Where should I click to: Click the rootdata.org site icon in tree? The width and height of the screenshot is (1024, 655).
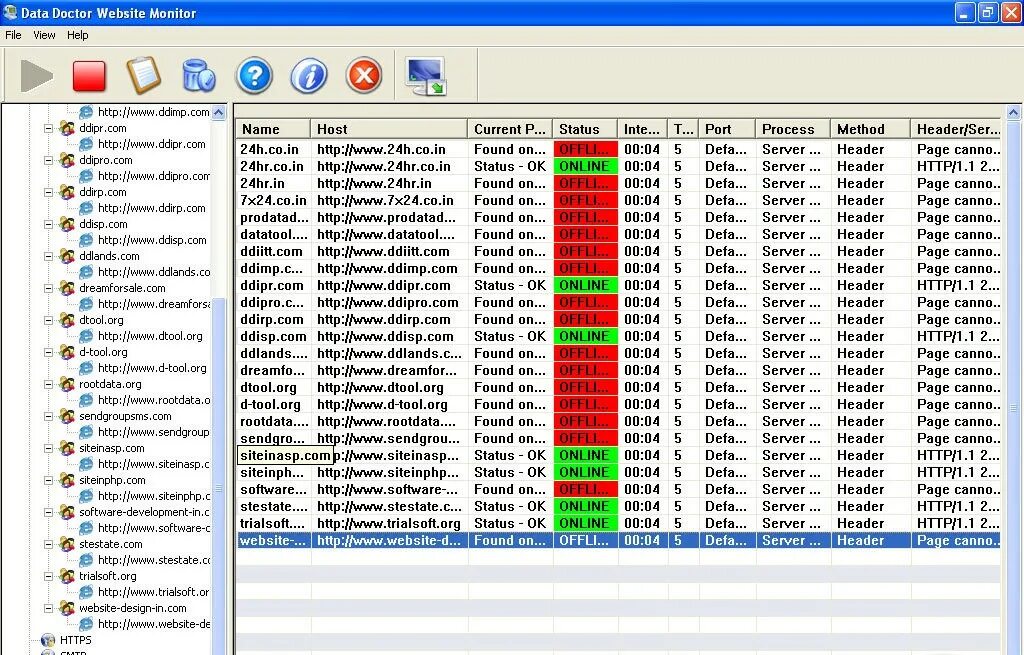point(67,384)
